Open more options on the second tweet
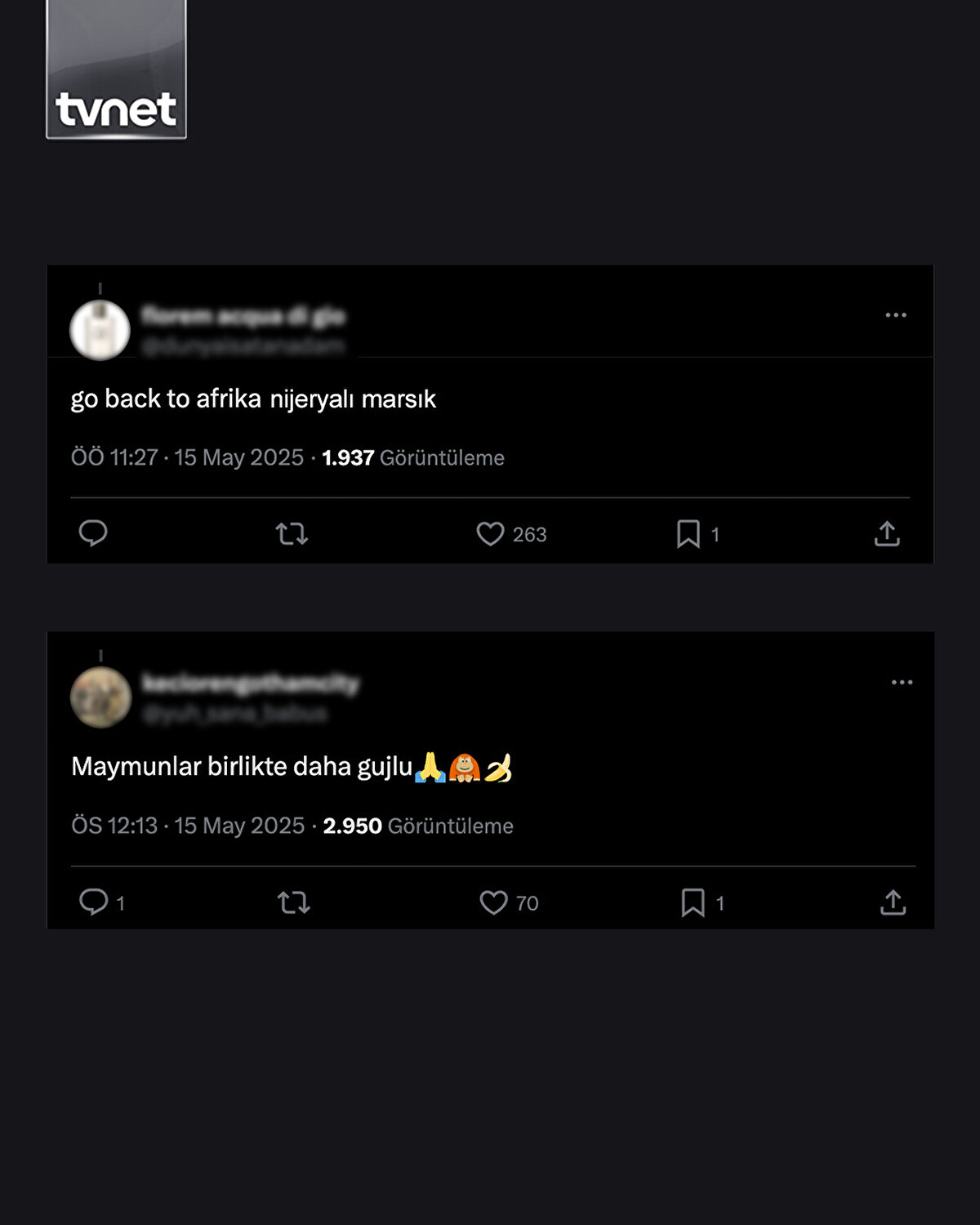The width and height of the screenshot is (980, 1225). 902,683
